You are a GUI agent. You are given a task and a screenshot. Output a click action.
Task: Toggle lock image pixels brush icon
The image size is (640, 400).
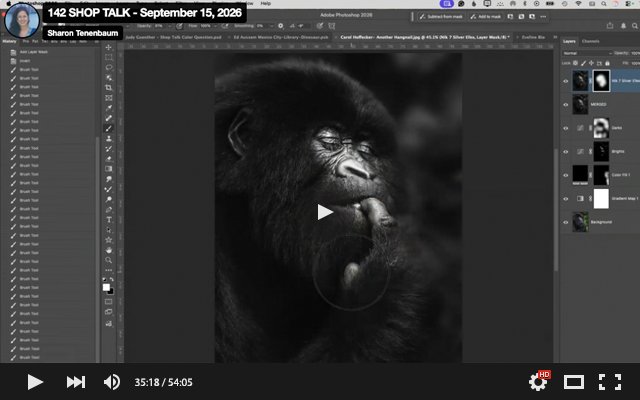583,63
